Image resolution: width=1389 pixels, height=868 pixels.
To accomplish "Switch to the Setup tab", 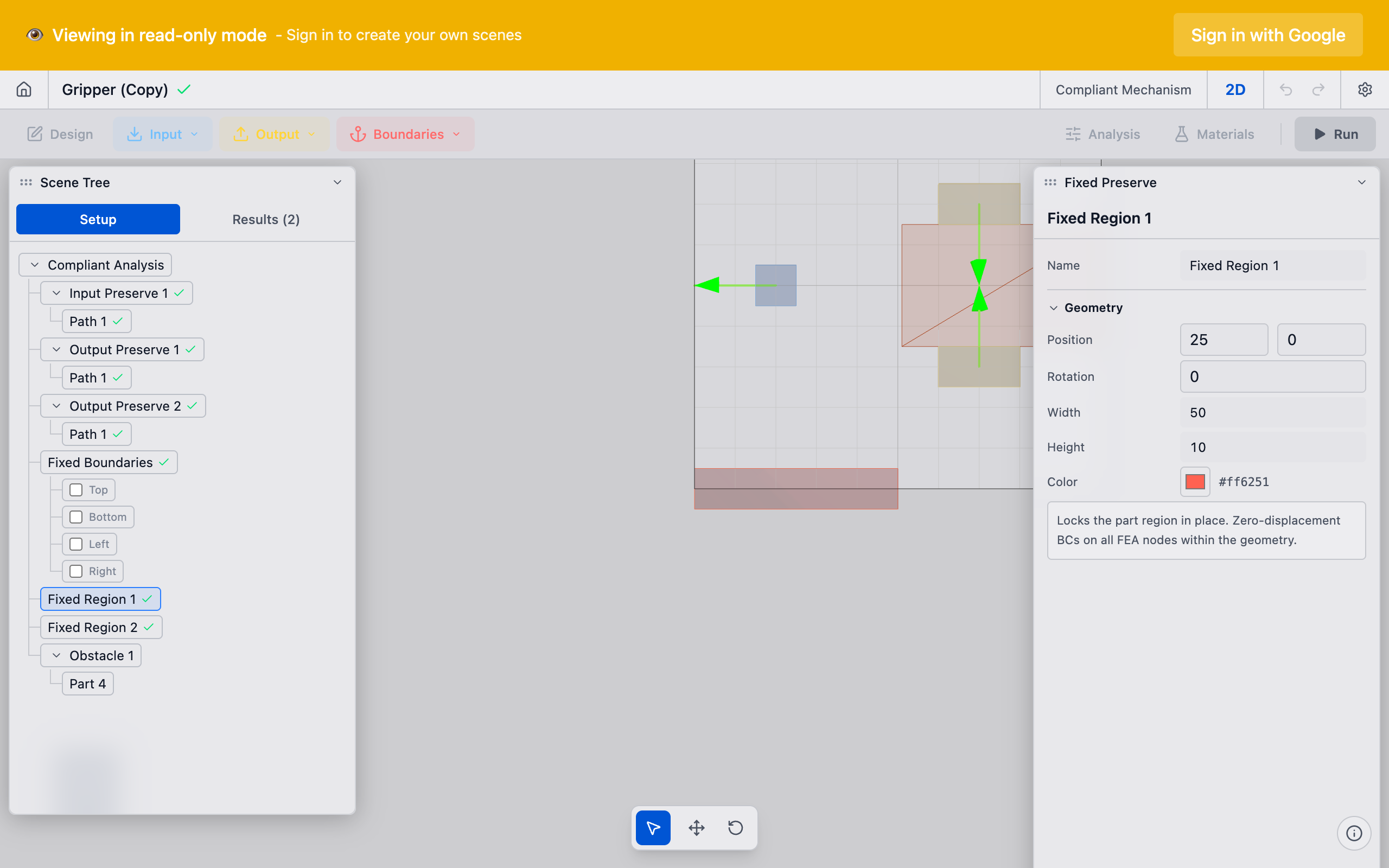I will (x=98, y=219).
